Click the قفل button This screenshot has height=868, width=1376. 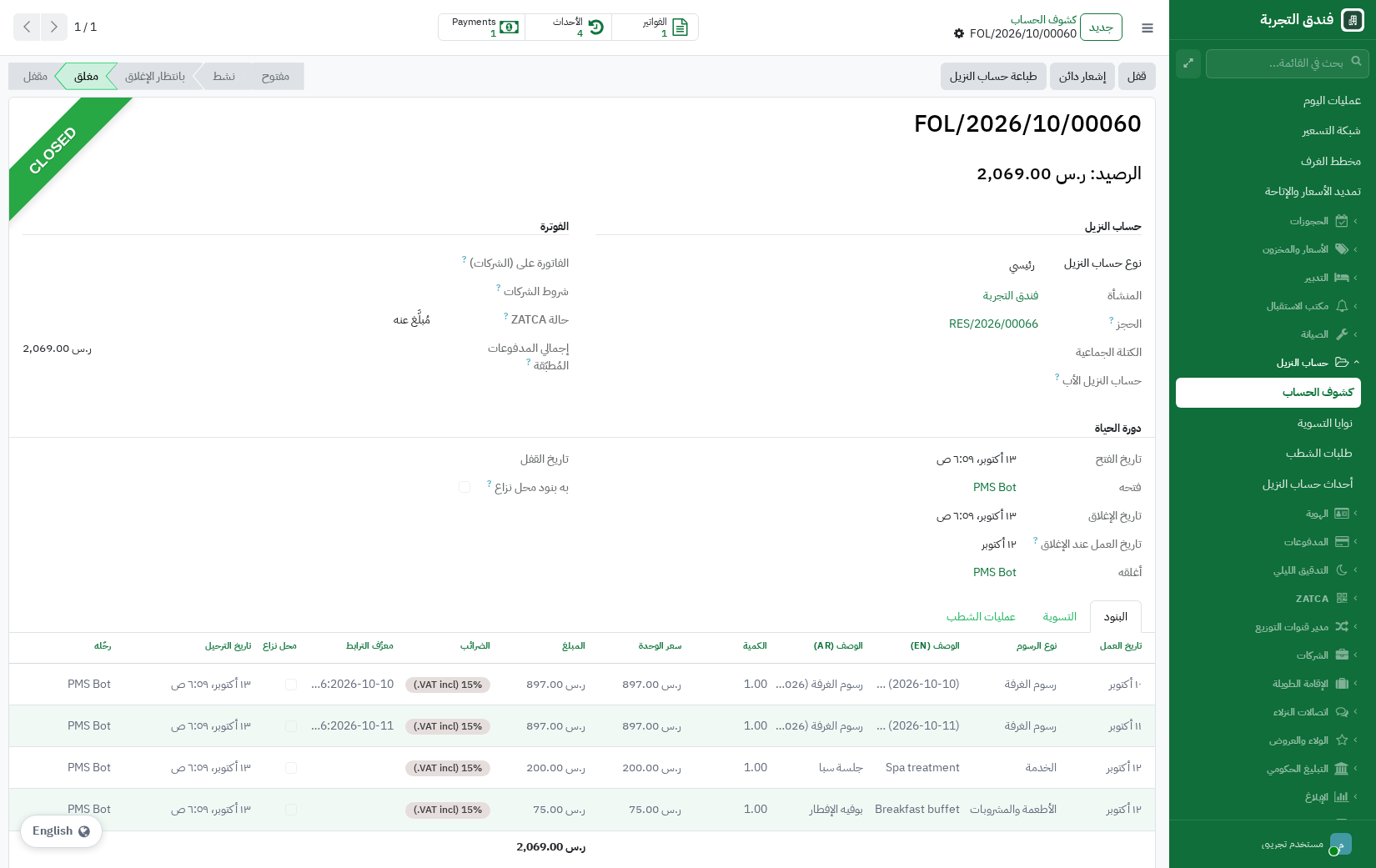tap(1137, 76)
